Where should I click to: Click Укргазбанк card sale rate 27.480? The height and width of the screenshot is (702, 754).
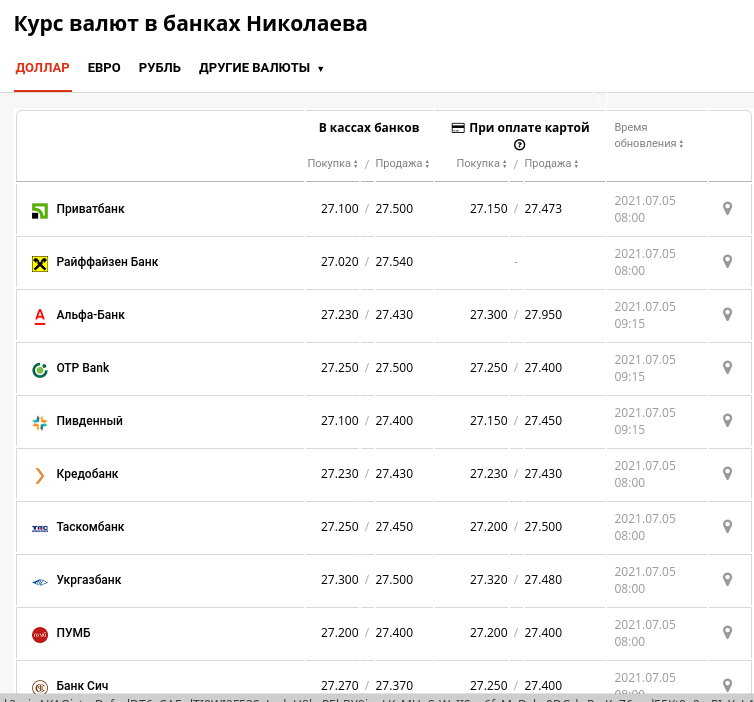(543, 579)
